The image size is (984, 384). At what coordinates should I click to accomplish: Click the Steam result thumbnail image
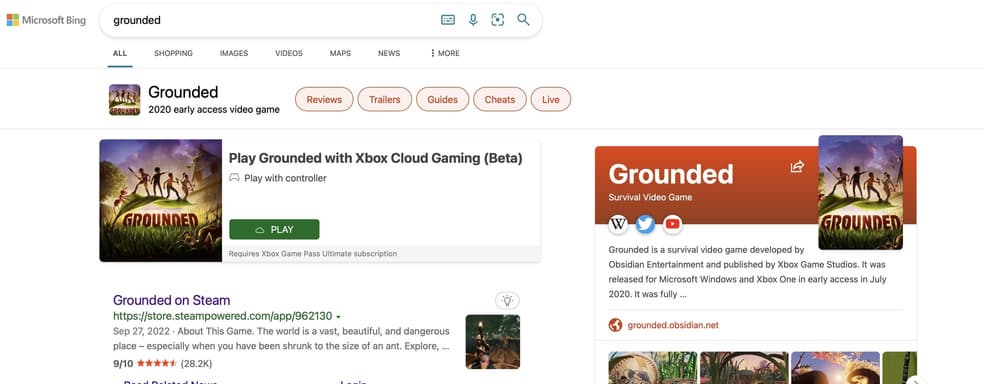point(493,341)
